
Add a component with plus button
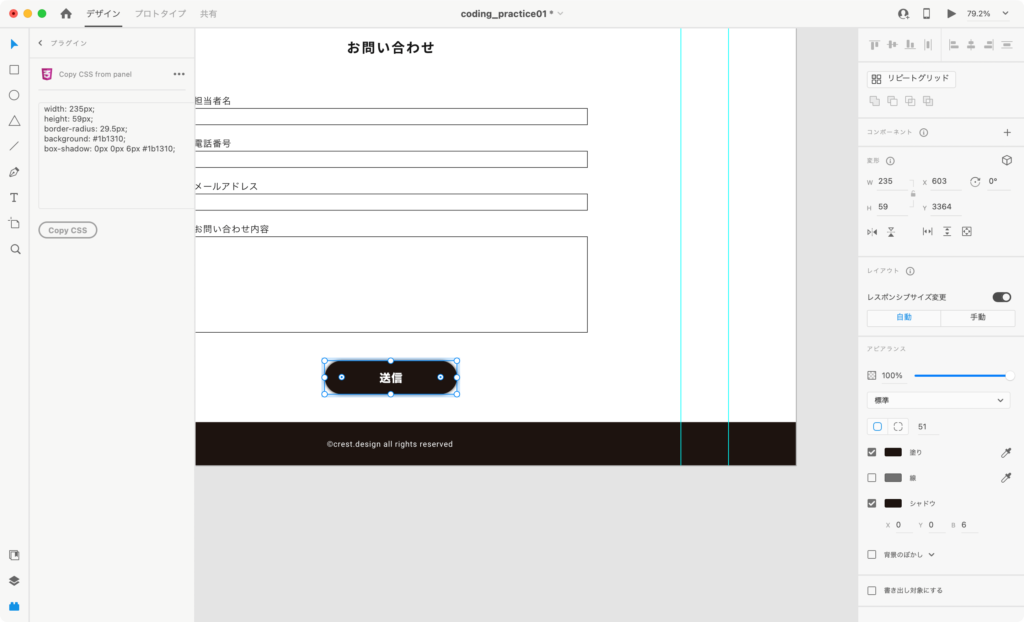point(1007,133)
